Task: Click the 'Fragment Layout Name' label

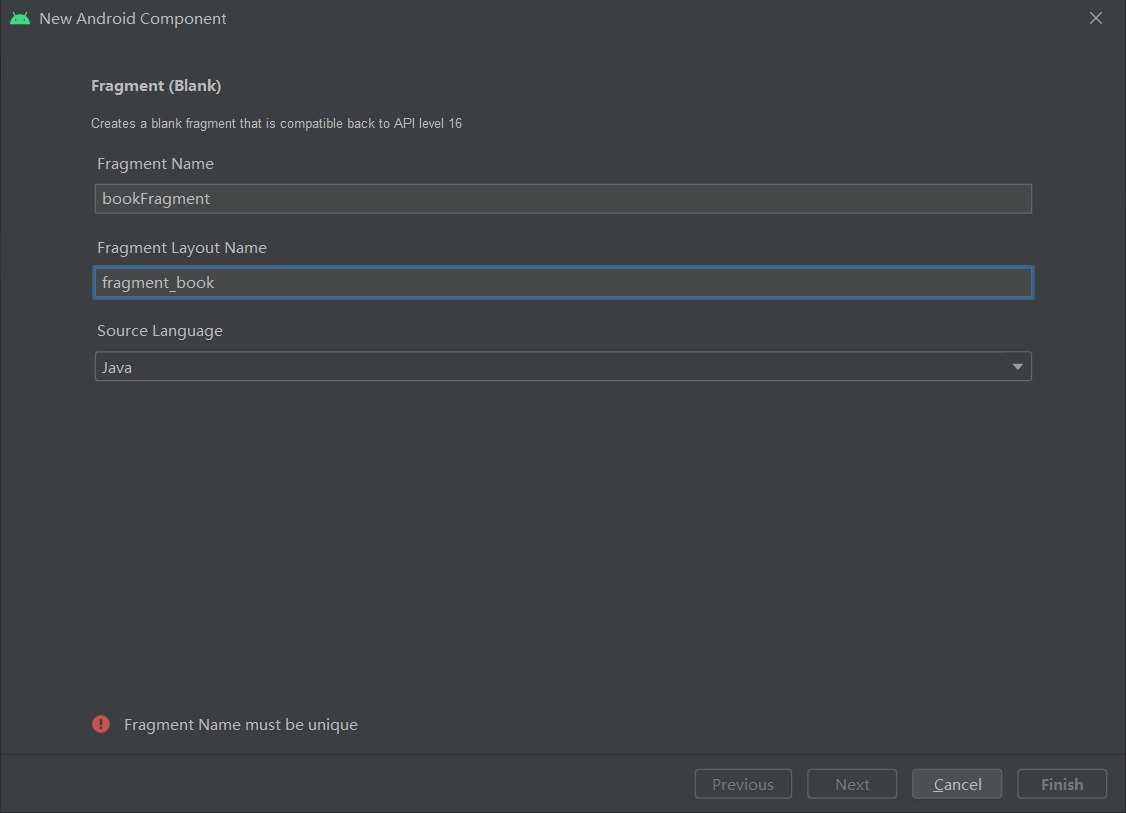Action: click(x=182, y=248)
